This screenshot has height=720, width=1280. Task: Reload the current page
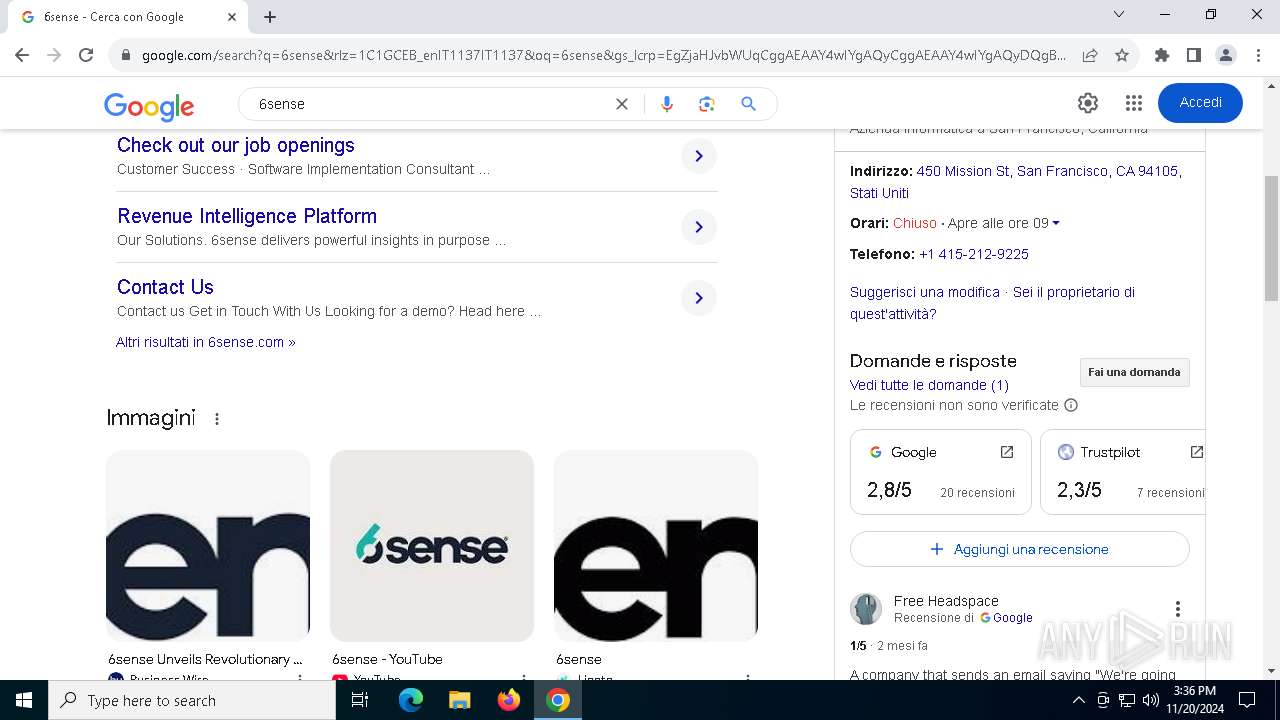pos(86,55)
